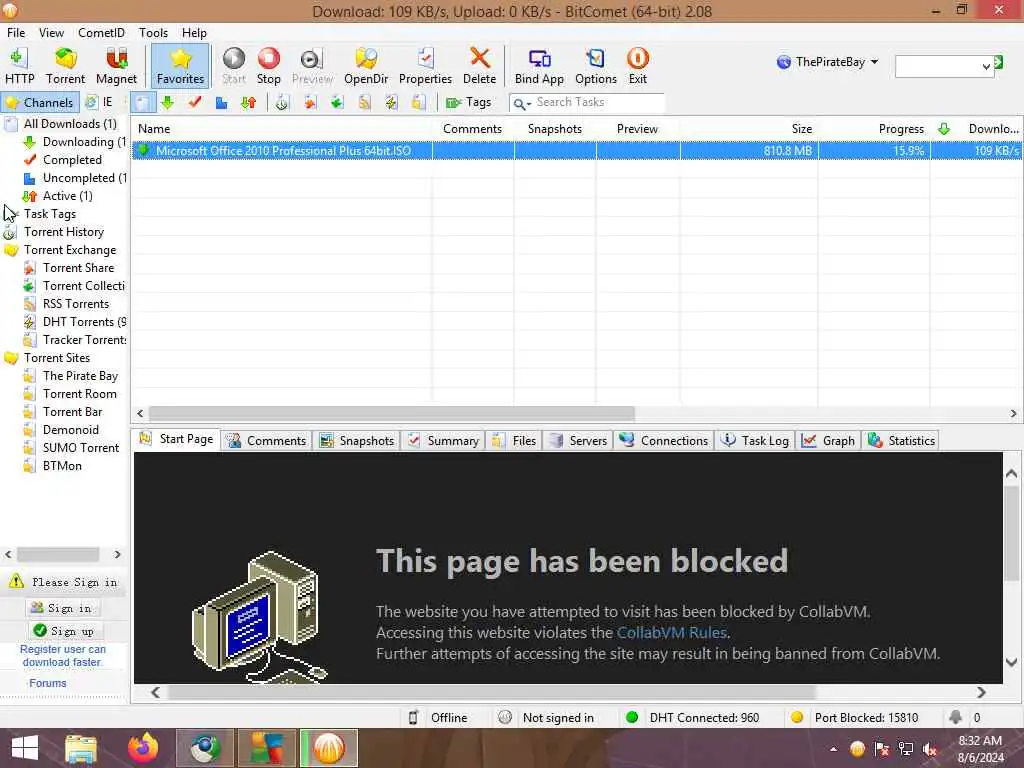Open the Forums link

coord(48,683)
